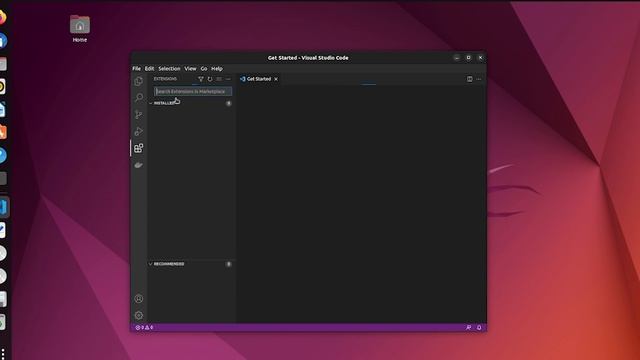Switch to the Get Started tab
The image size is (640, 360).
tap(259, 79)
